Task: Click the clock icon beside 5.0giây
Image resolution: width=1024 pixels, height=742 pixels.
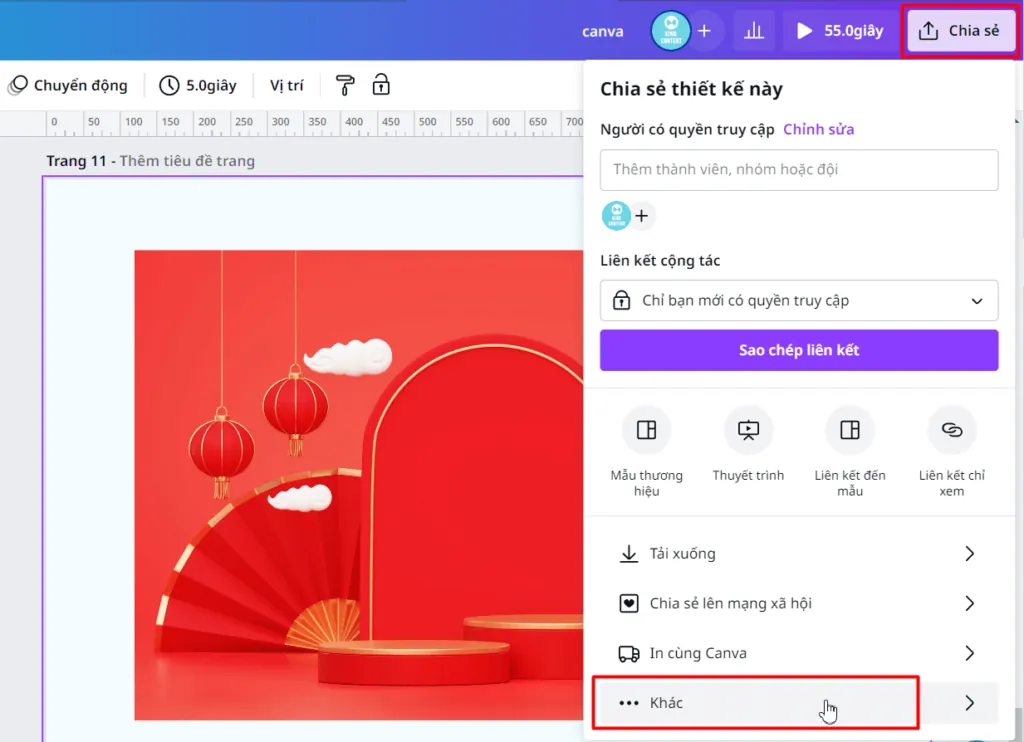Action: (169, 85)
